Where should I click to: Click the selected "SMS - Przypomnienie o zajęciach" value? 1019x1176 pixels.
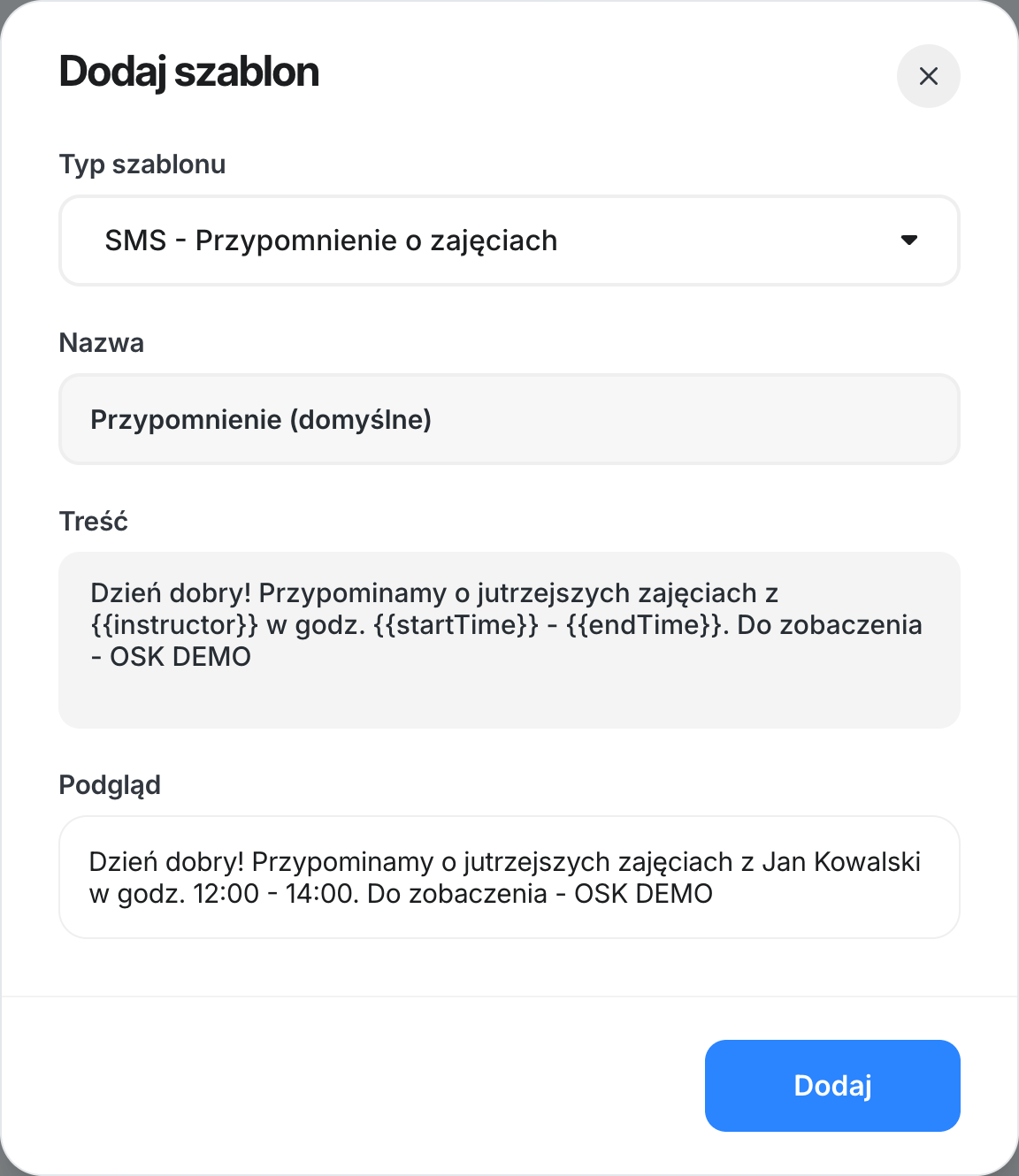pyautogui.click(x=331, y=241)
